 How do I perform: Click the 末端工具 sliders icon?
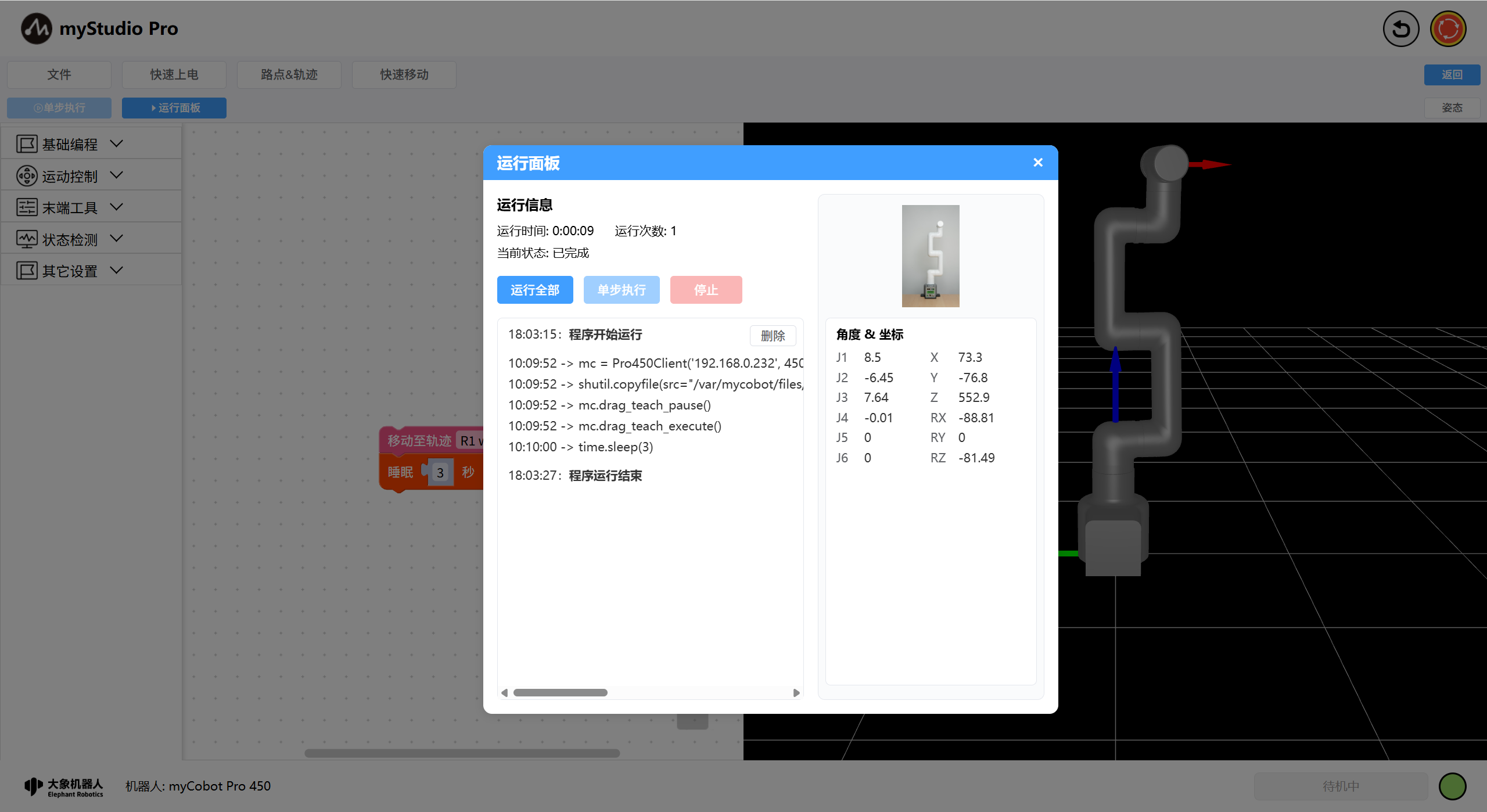(x=27, y=207)
